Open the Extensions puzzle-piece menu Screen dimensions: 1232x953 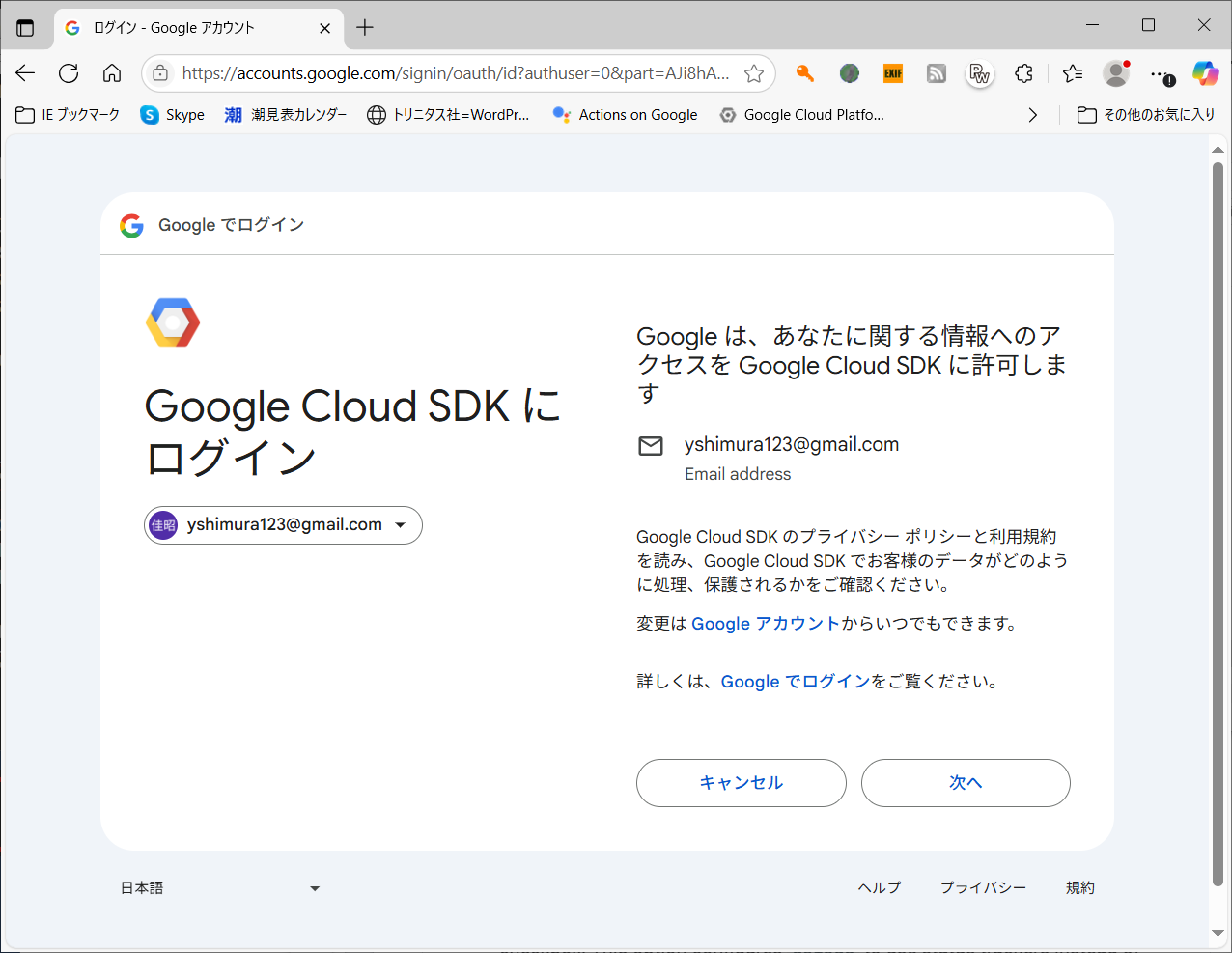pos(1024,73)
